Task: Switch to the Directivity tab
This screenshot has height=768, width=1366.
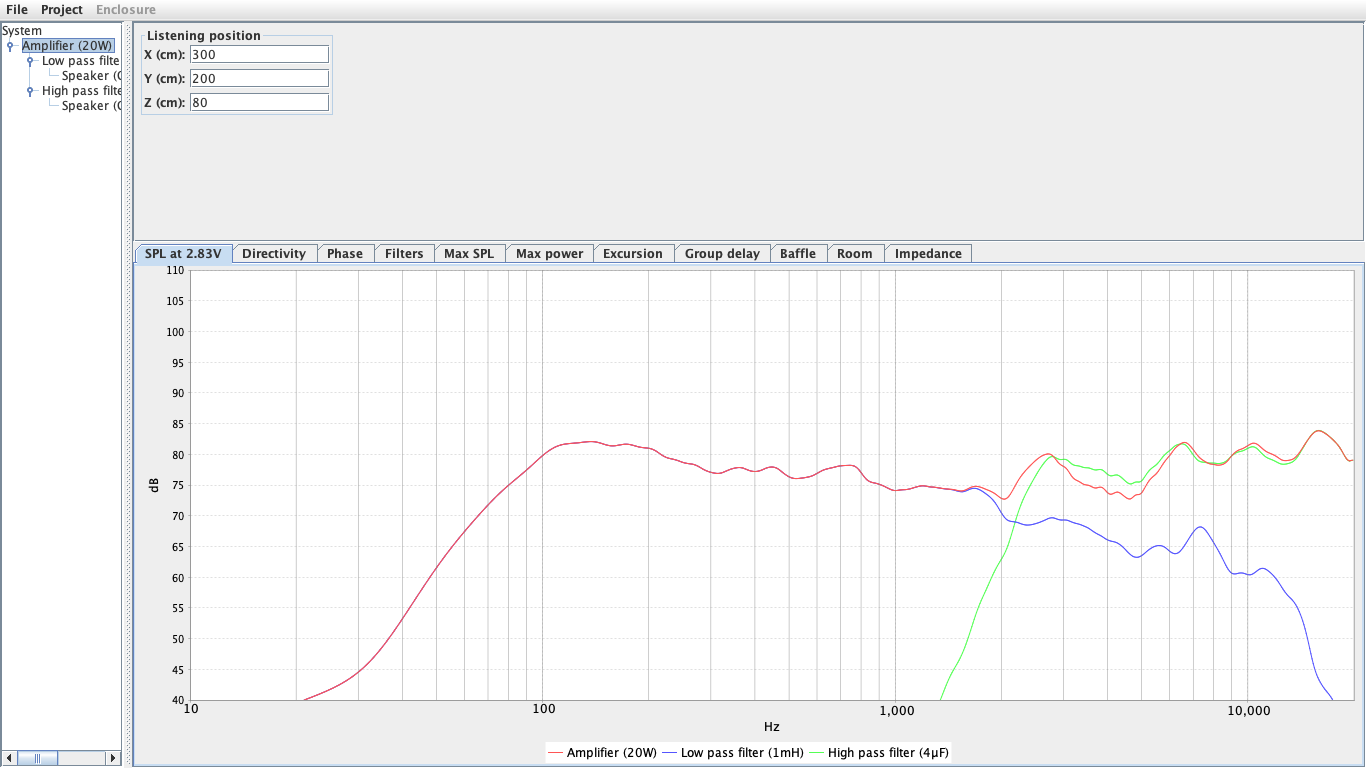Action: [x=274, y=253]
